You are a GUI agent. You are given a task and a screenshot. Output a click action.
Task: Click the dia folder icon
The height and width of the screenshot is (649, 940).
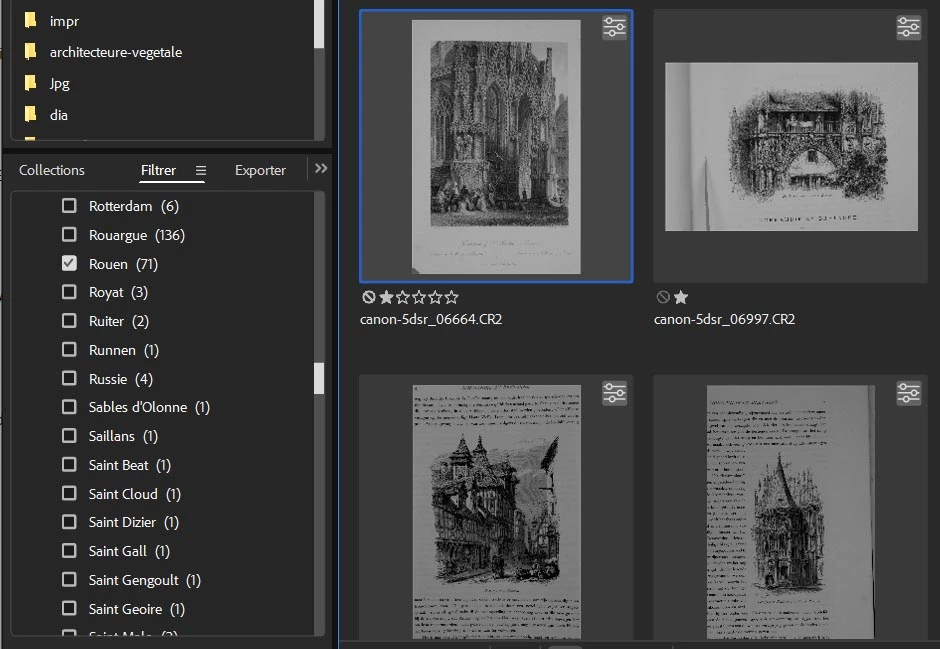pyautogui.click(x=31, y=114)
